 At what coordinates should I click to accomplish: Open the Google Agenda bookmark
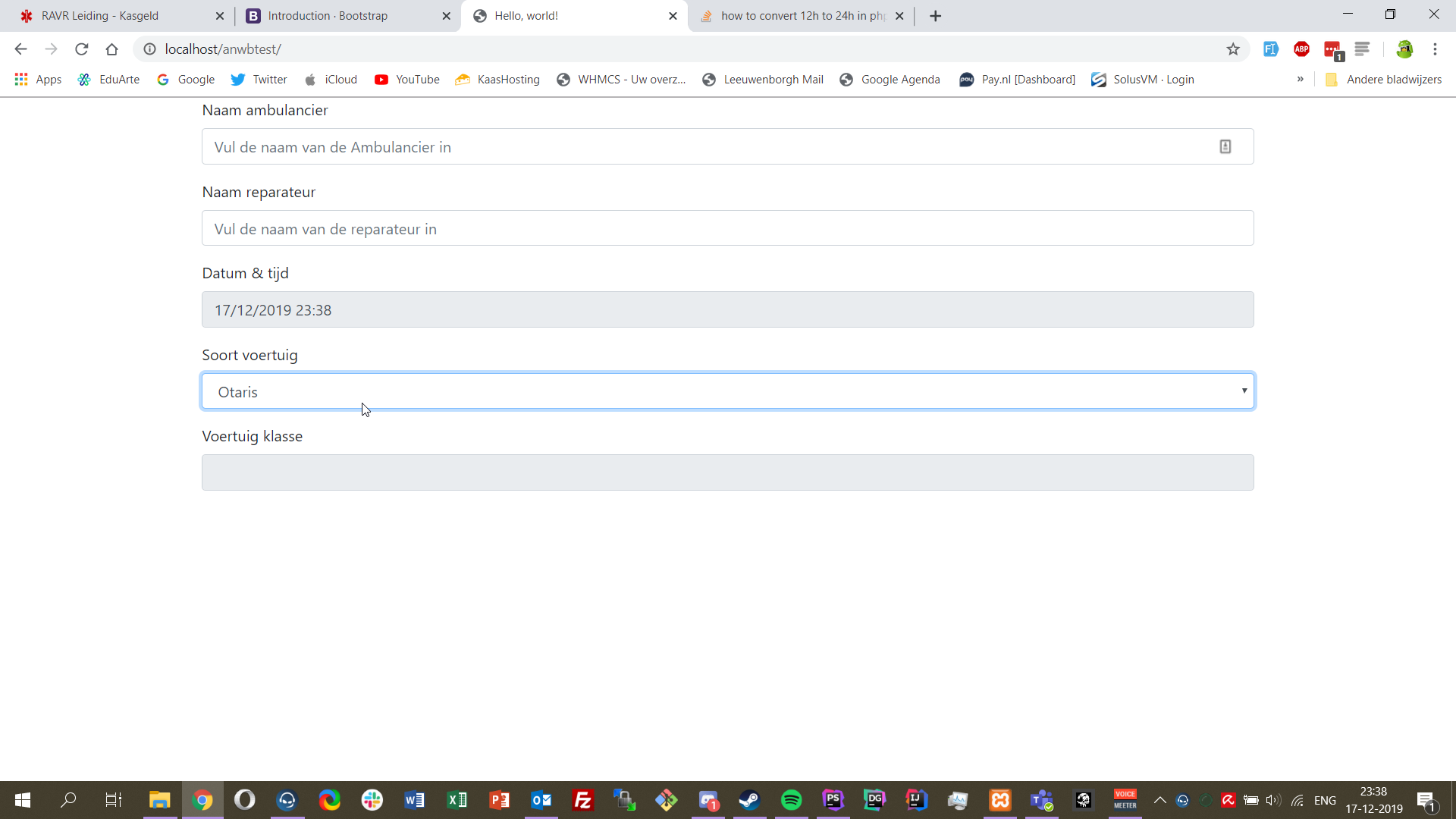click(890, 80)
